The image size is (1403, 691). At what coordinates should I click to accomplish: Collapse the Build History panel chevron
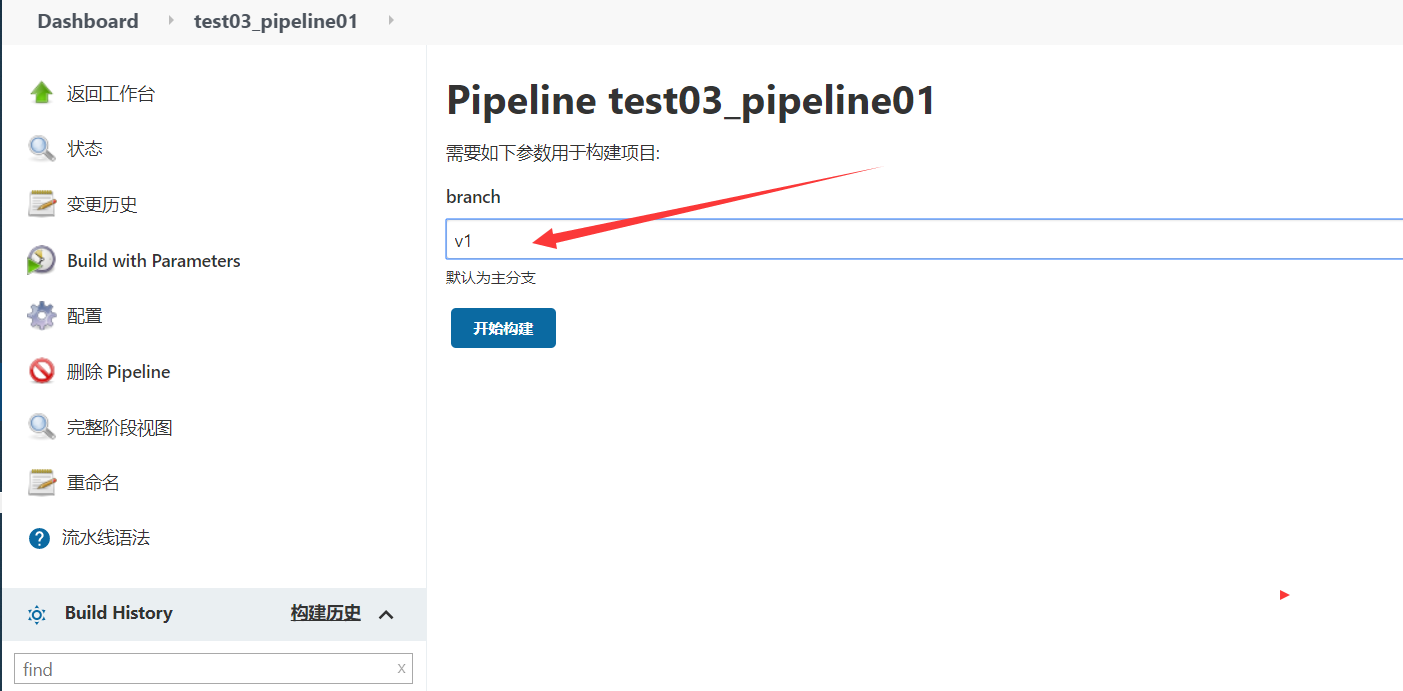point(386,614)
